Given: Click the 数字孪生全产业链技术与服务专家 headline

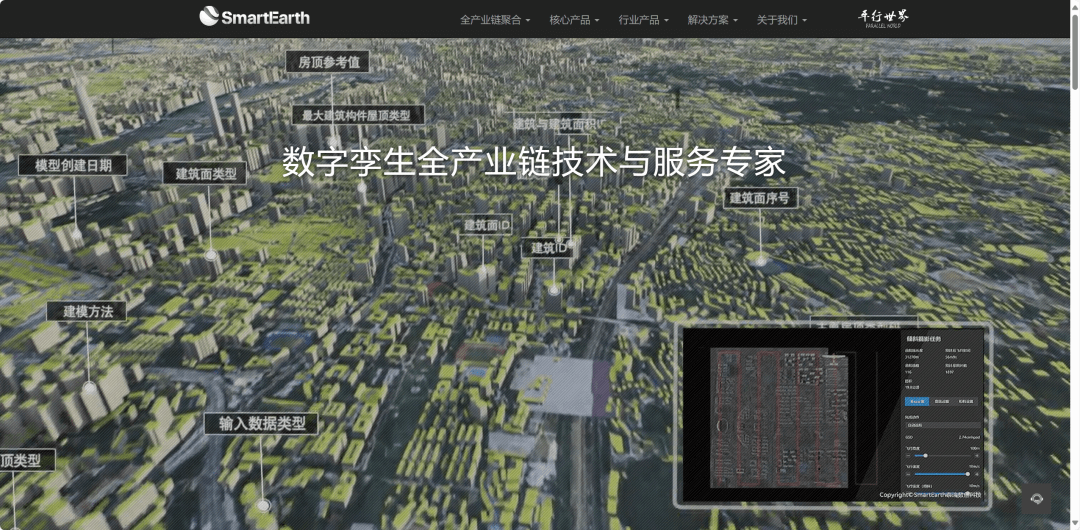Looking at the screenshot, I should 534,162.
